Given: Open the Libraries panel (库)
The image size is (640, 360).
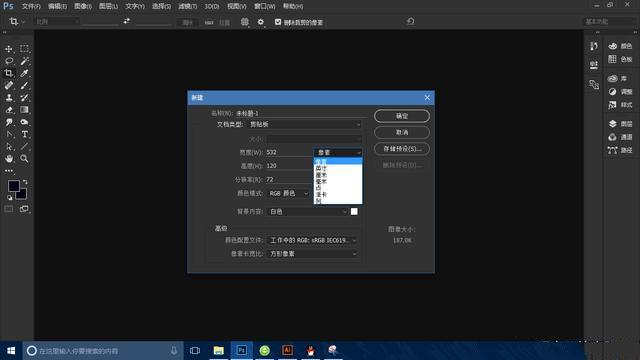Looking at the screenshot, I should 617,78.
